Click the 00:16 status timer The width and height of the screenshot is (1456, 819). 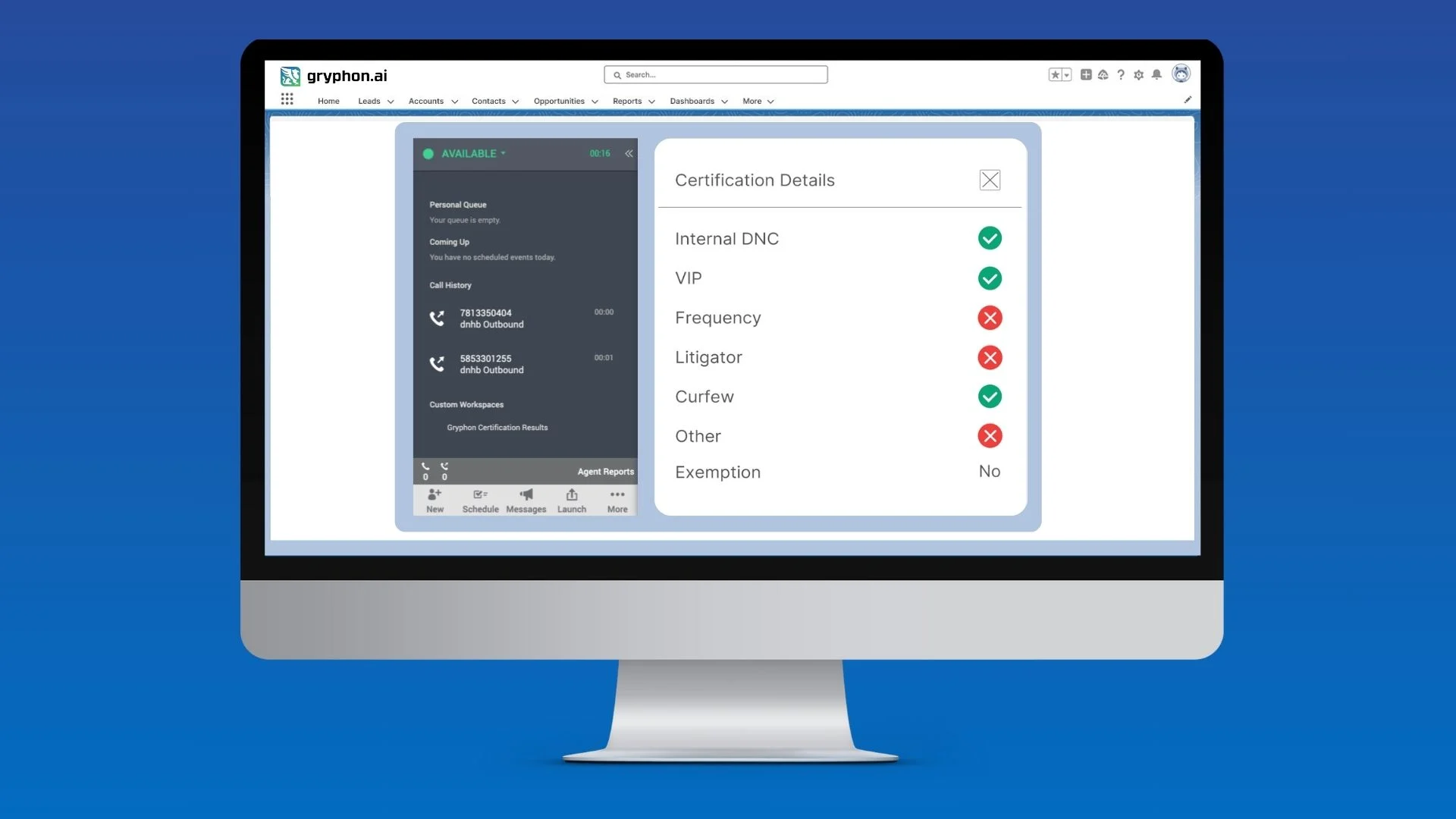click(600, 153)
